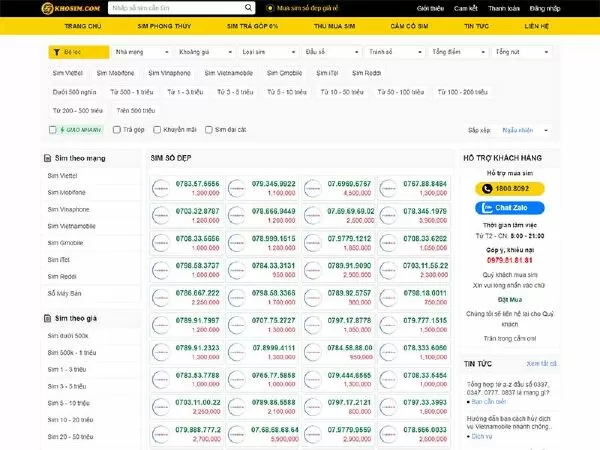600x450 pixels.
Task: Click carrier logo next to 0786.667.222
Action: [x=161, y=297]
